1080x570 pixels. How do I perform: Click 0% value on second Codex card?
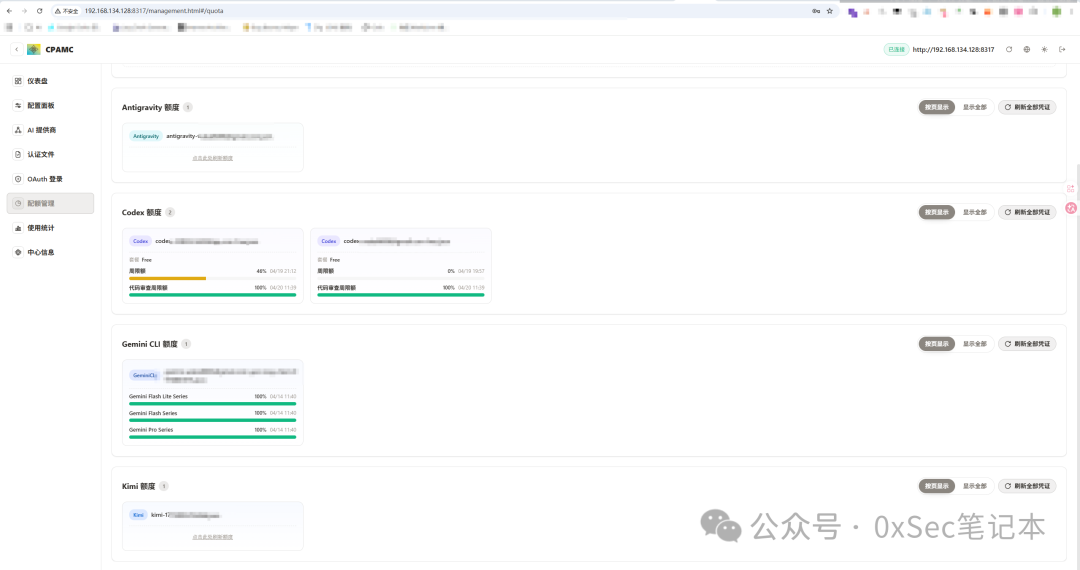pos(451,271)
